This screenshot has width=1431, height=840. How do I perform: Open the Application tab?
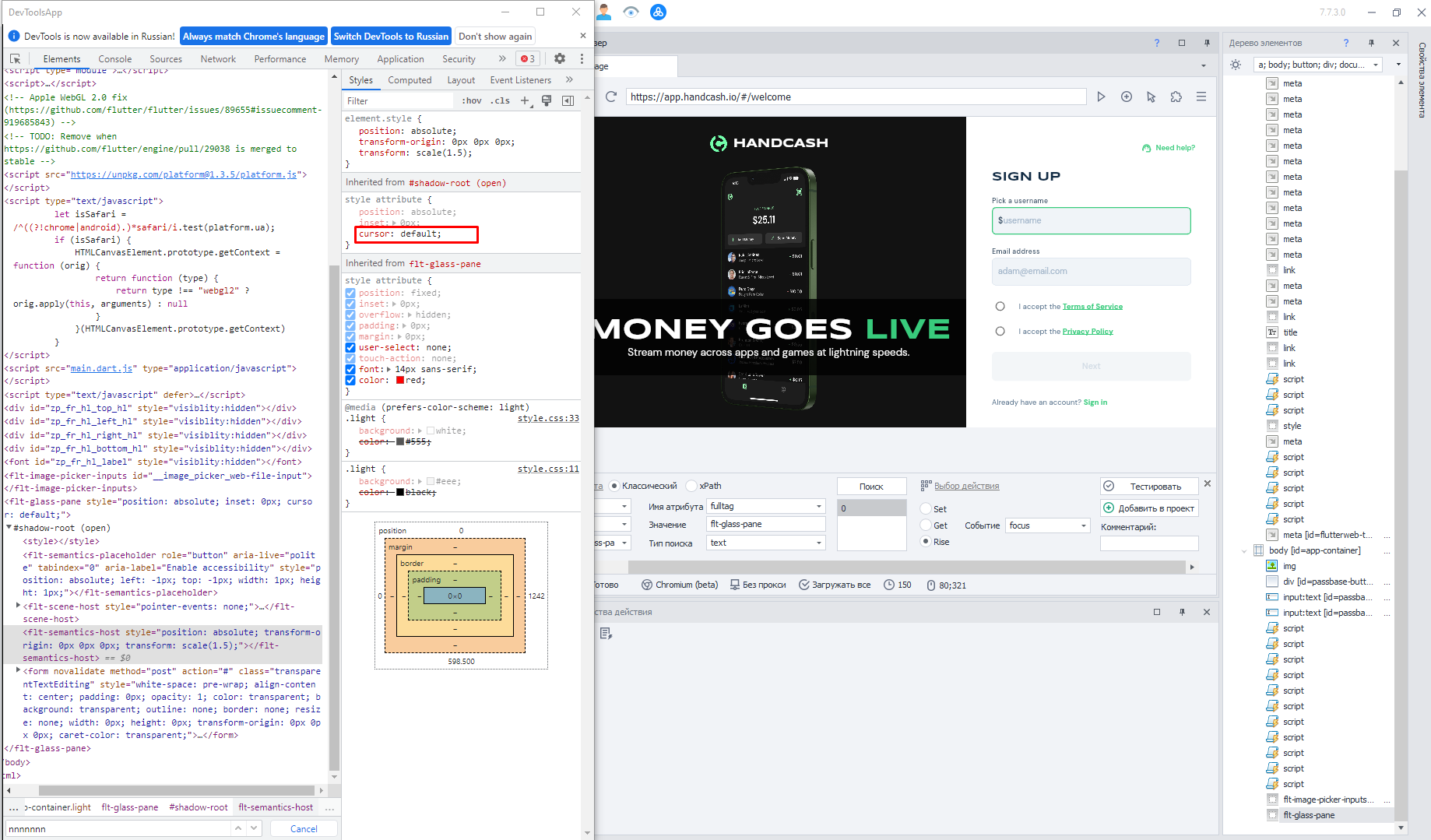(x=400, y=59)
